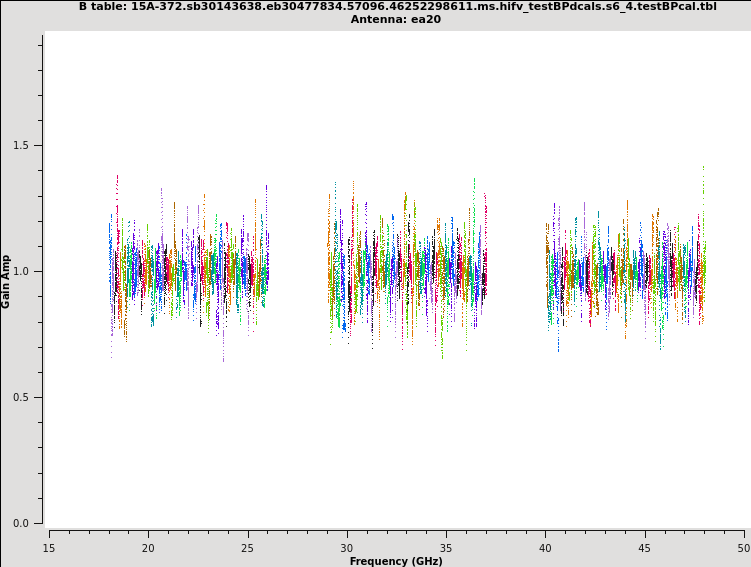Click the 0.5 tick label on y-axis
This screenshot has width=751, height=567.
(21, 397)
